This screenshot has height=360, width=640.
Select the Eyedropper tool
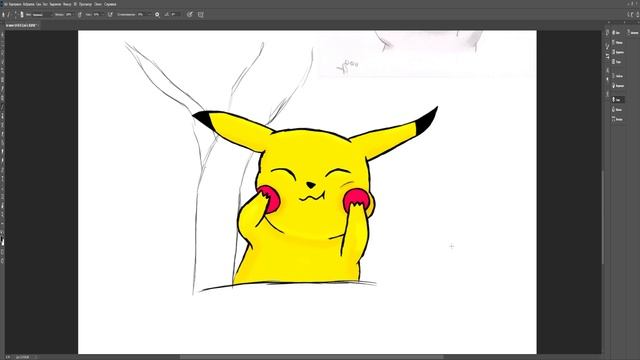pos(2,88)
